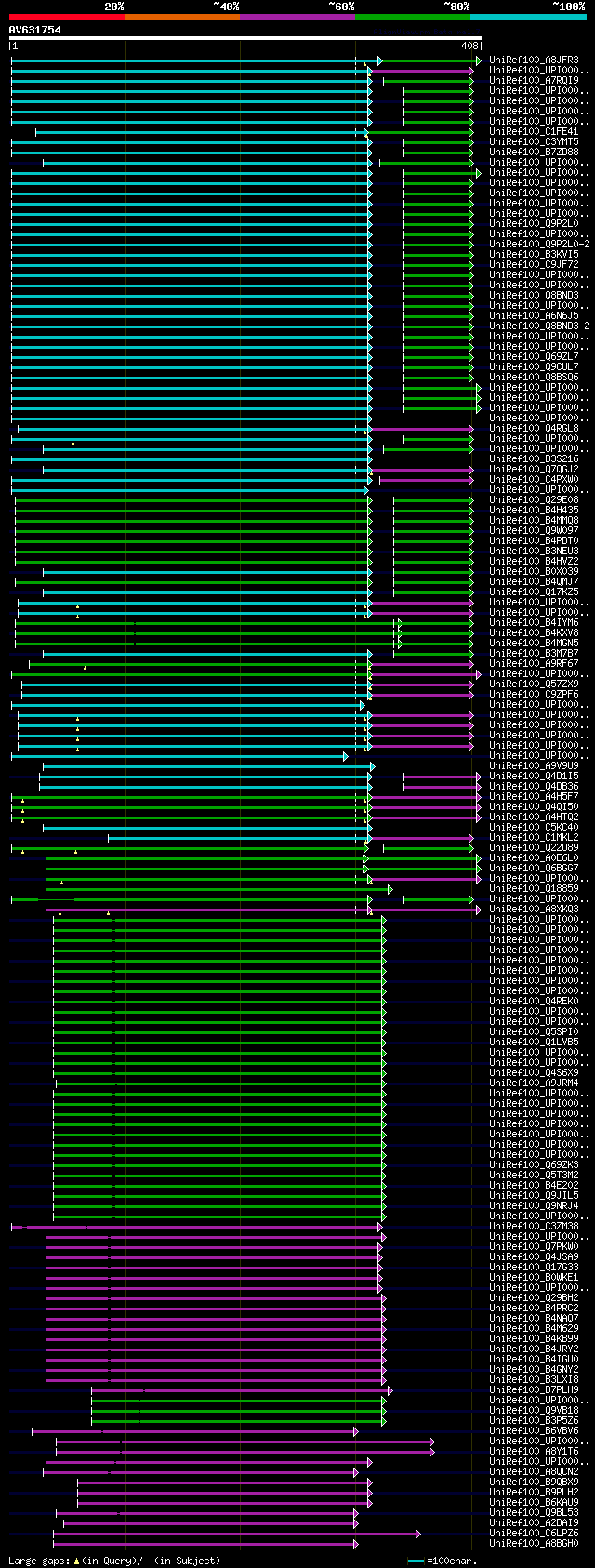Screen dimensions: 595x1568
Task: Select the UniRef100_C9JF72 label
Action: point(534,265)
